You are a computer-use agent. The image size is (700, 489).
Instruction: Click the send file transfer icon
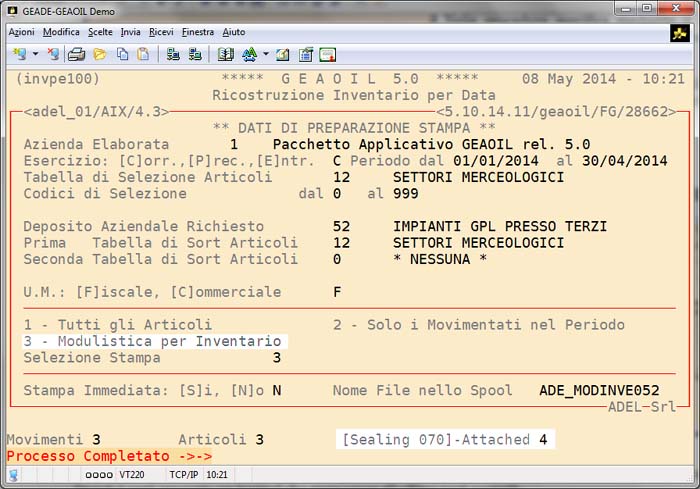(x=172, y=54)
